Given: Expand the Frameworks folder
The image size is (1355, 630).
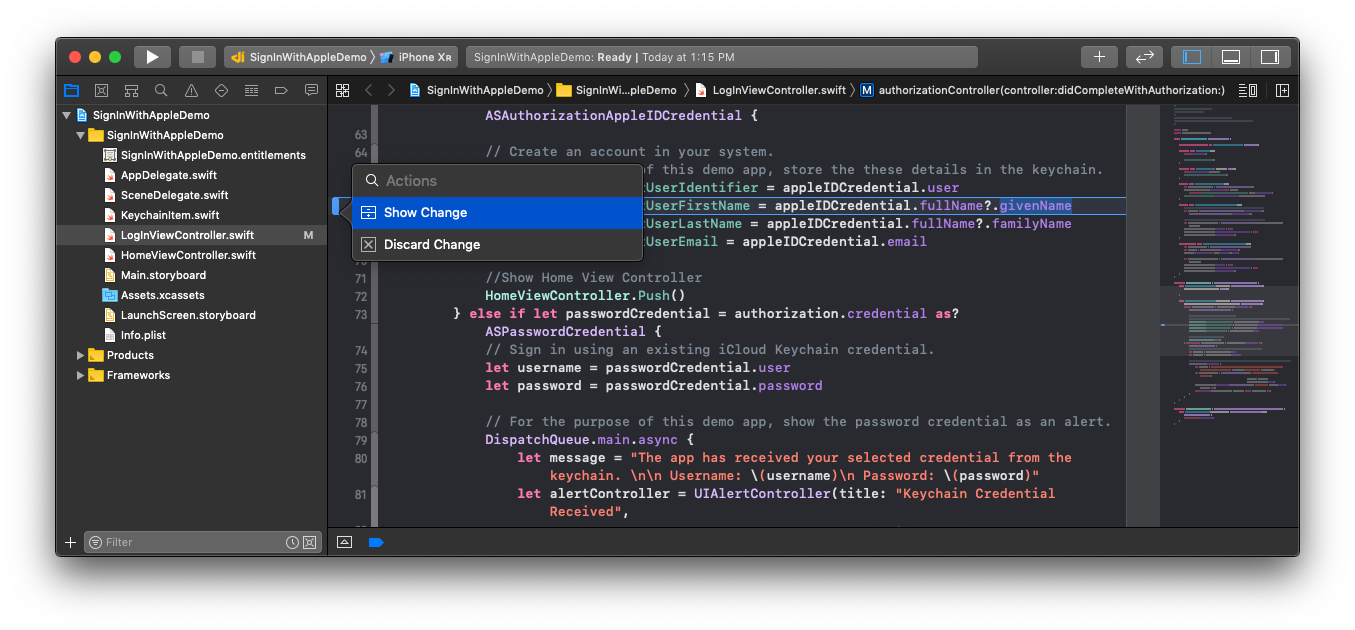Looking at the screenshot, I should coord(80,375).
